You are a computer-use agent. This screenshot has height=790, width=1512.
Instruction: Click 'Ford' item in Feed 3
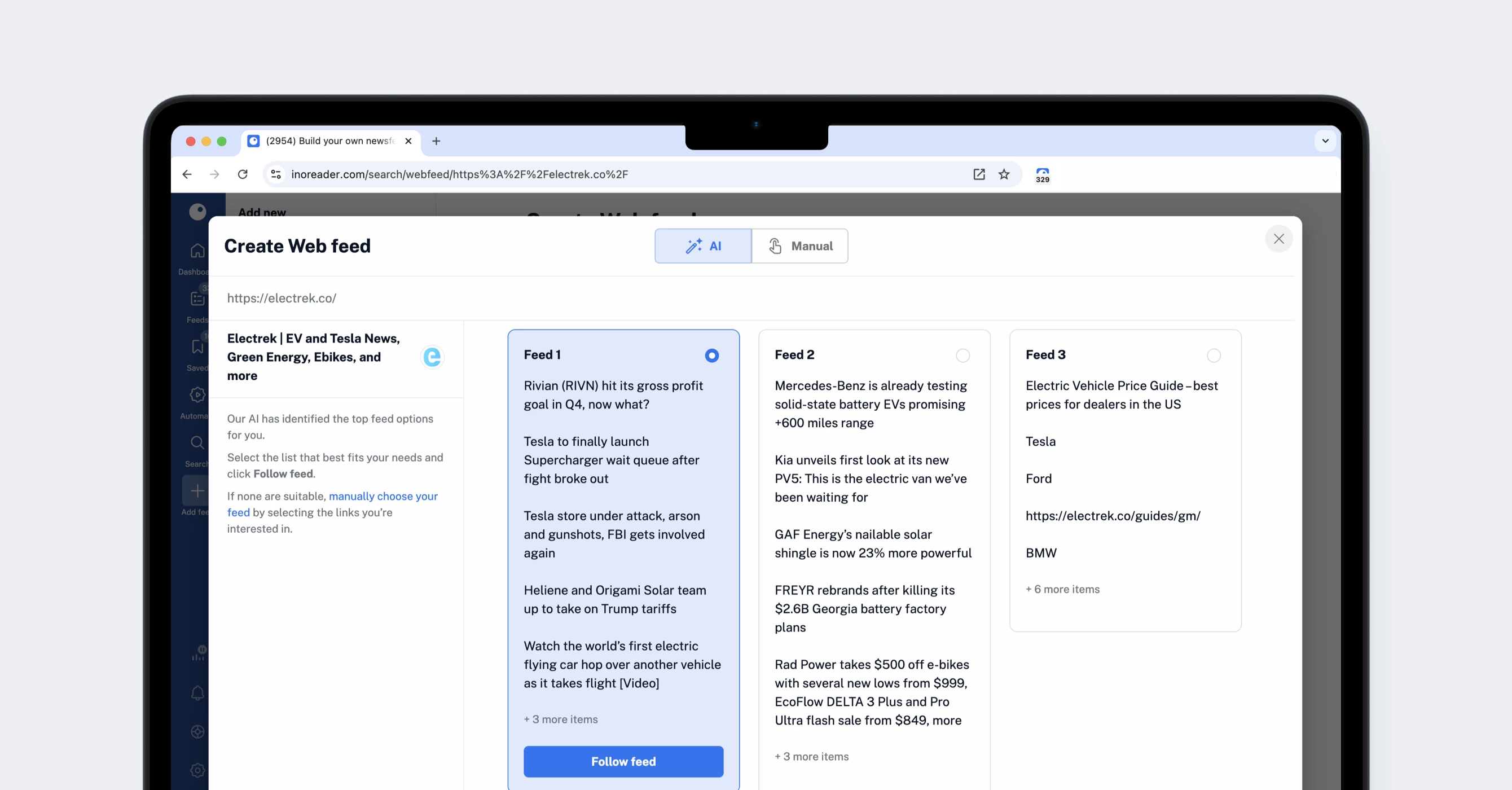click(x=1038, y=479)
